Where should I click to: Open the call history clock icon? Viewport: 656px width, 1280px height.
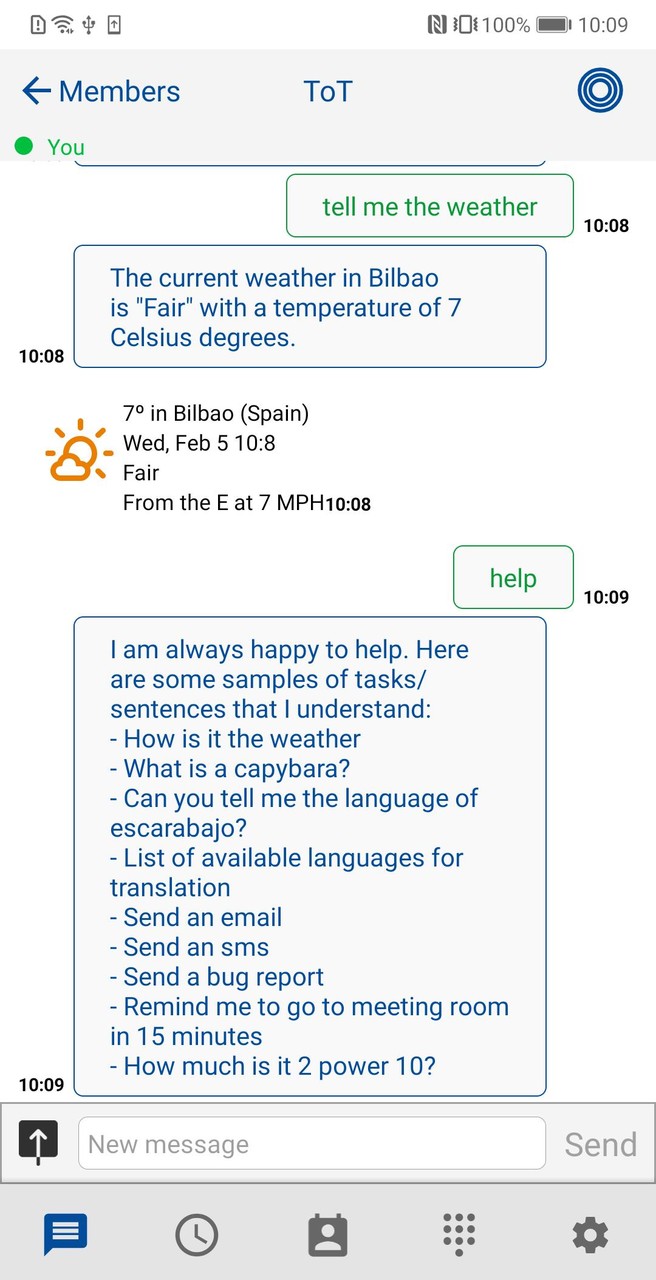pos(196,1234)
